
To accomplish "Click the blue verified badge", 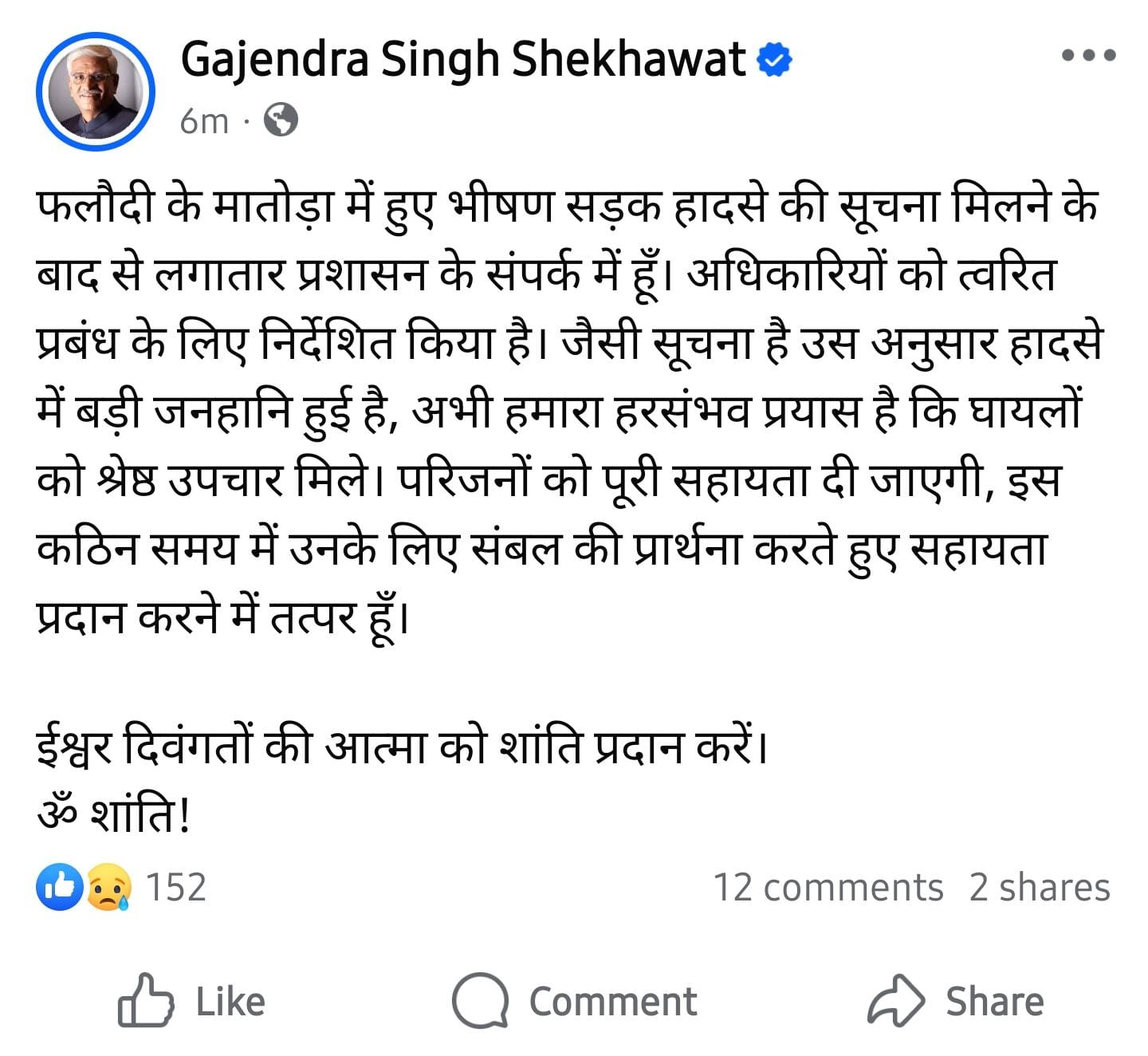I will (x=774, y=60).
